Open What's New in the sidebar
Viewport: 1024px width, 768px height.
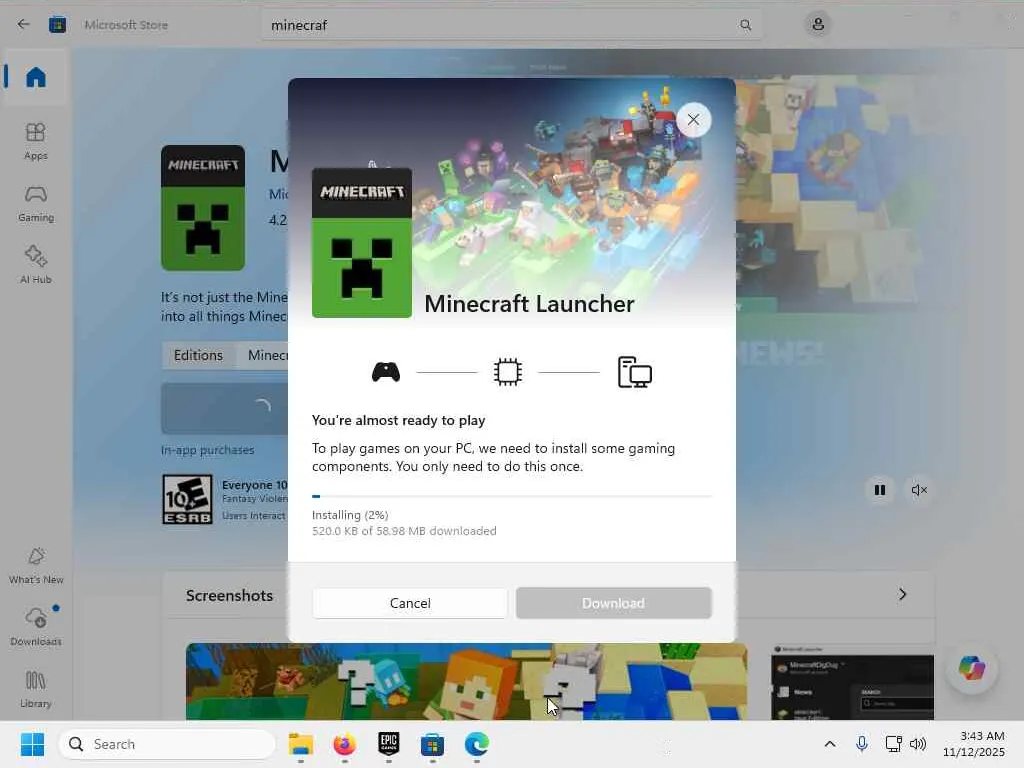(36, 566)
